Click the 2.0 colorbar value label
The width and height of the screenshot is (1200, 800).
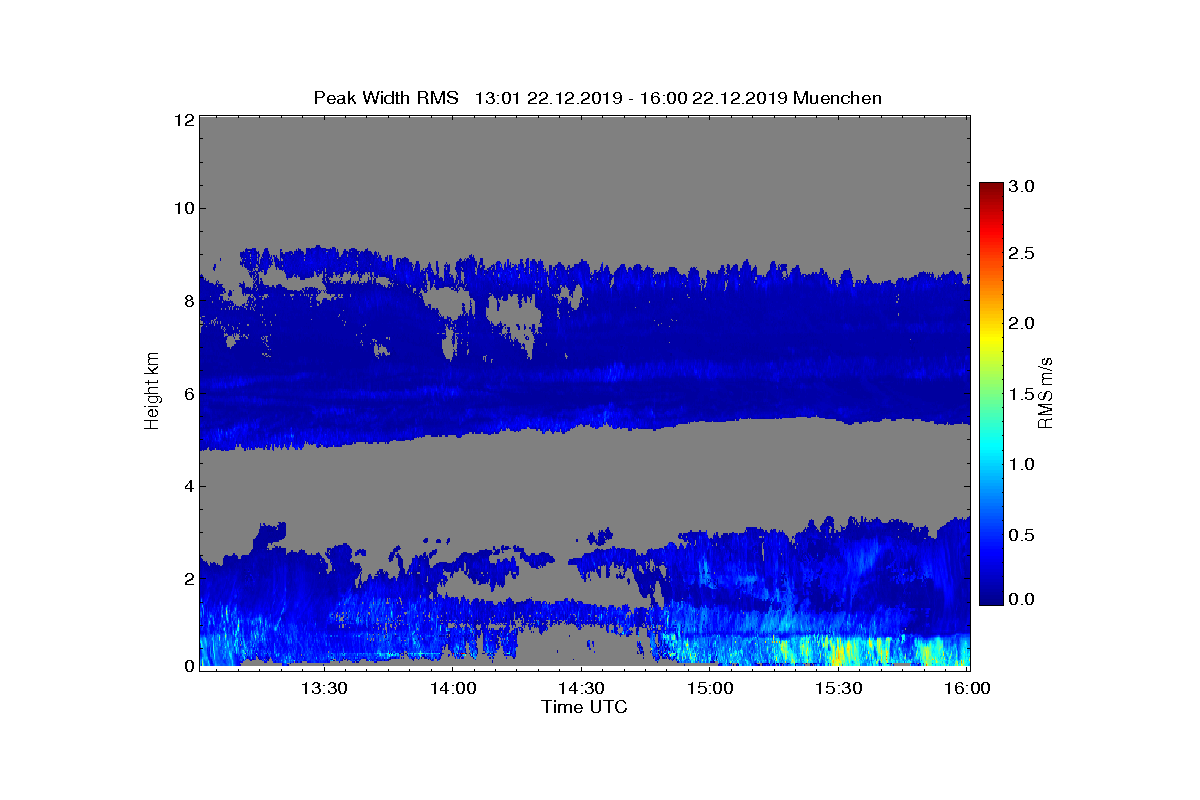point(1020,323)
